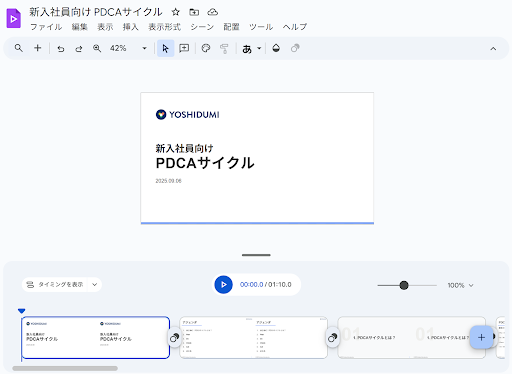
Task: Select the PDCAサイクル title text on canvas
Action: [x=205, y=163]
